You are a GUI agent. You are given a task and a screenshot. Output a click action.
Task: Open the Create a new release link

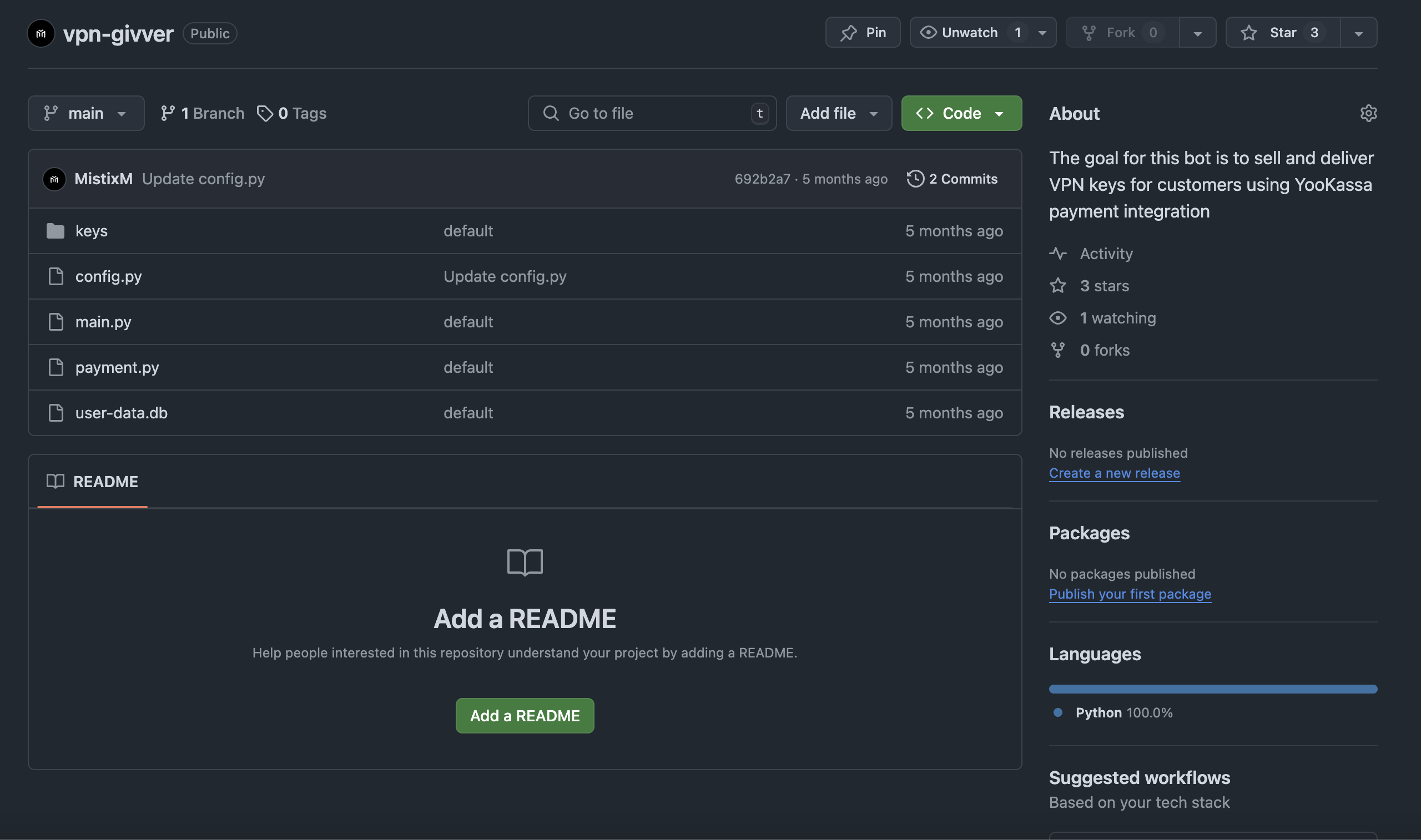pyautogui.click(x=1114, y=473)
